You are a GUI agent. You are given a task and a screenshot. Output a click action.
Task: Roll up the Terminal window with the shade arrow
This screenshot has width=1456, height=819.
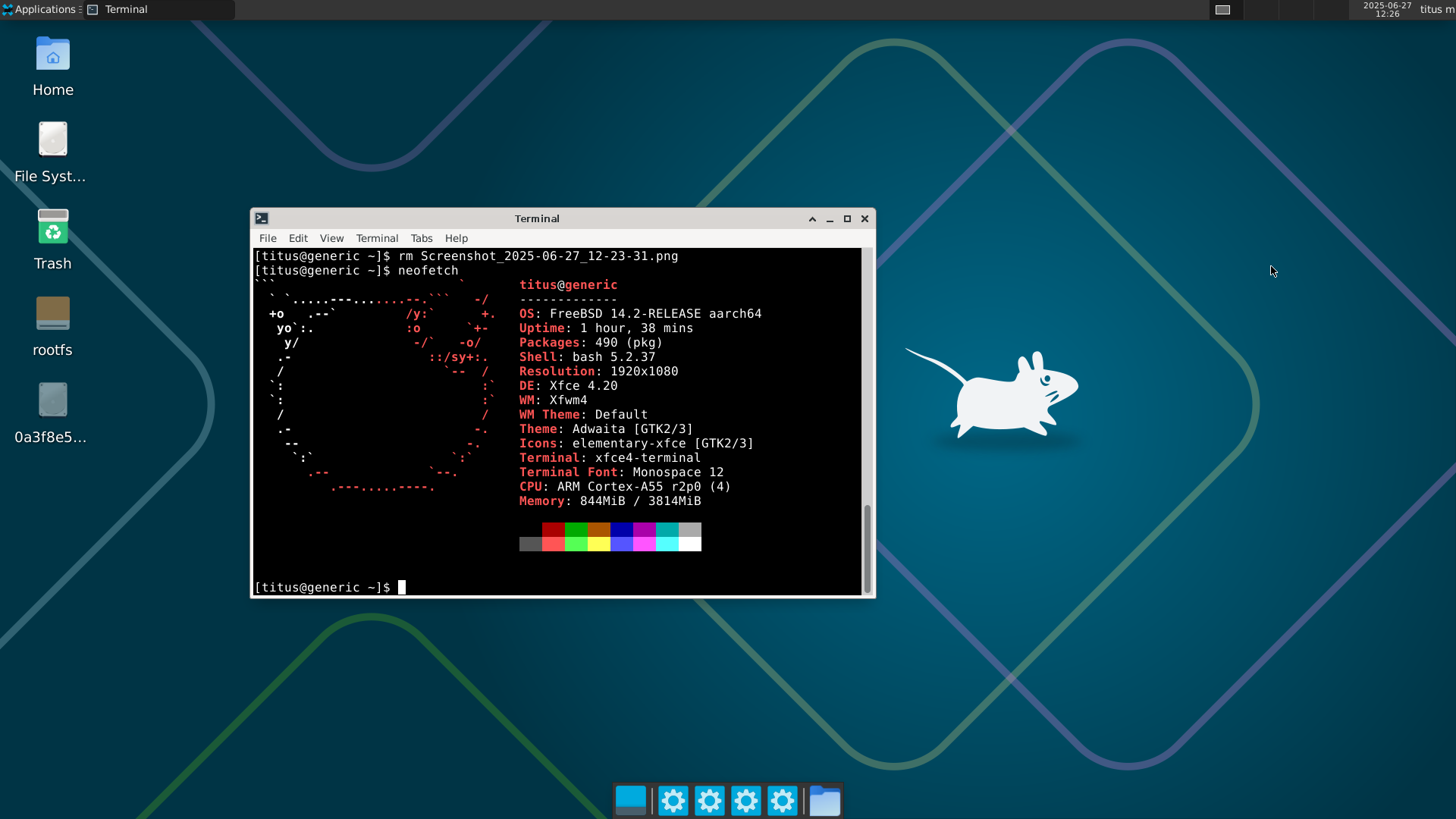[x=812, y=219]
